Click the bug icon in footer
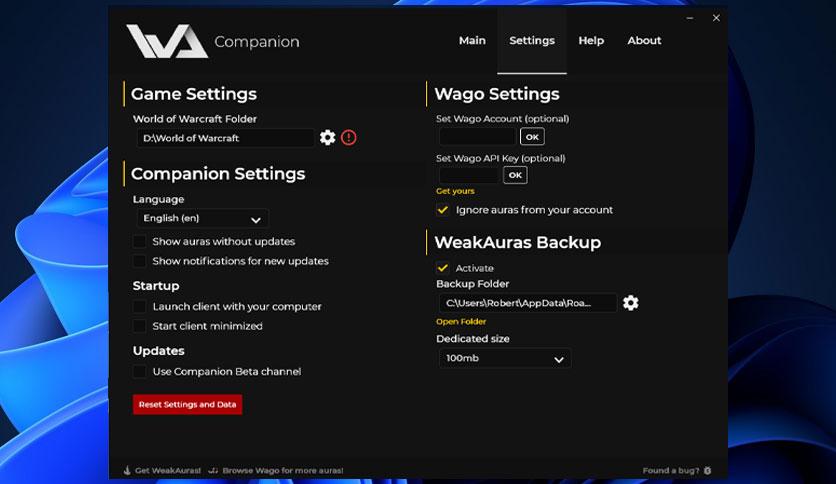The width and height of the screenshot is (836, 484). pos(708,470)
